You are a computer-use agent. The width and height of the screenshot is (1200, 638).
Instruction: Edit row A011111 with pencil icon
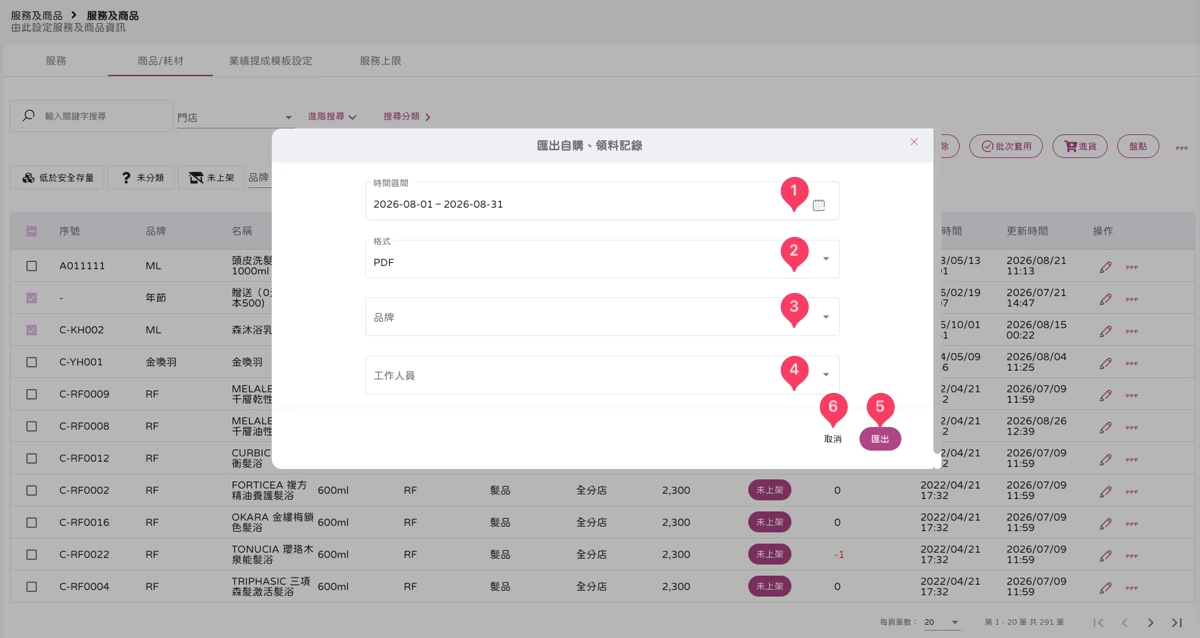(1105, 267)
